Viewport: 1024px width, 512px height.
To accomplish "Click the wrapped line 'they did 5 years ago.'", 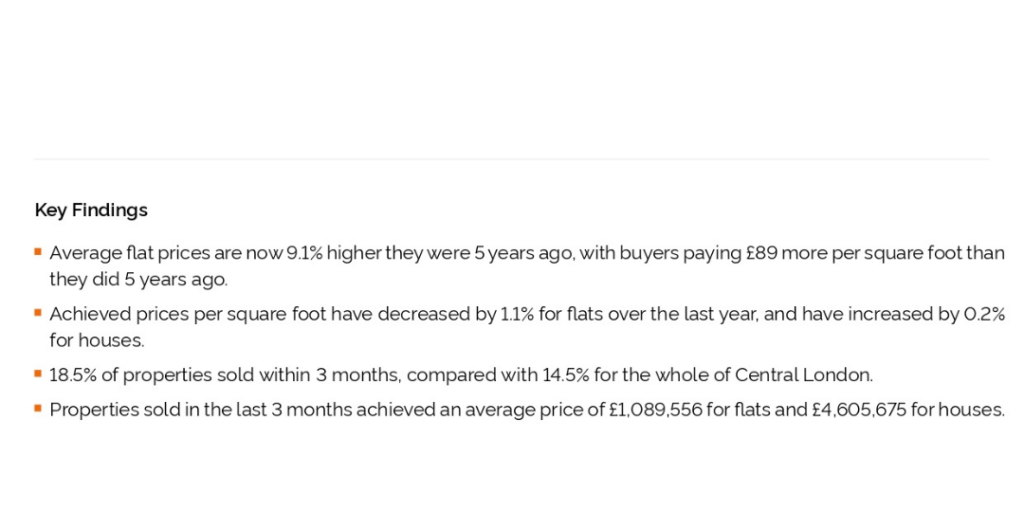I will (138, 280).
